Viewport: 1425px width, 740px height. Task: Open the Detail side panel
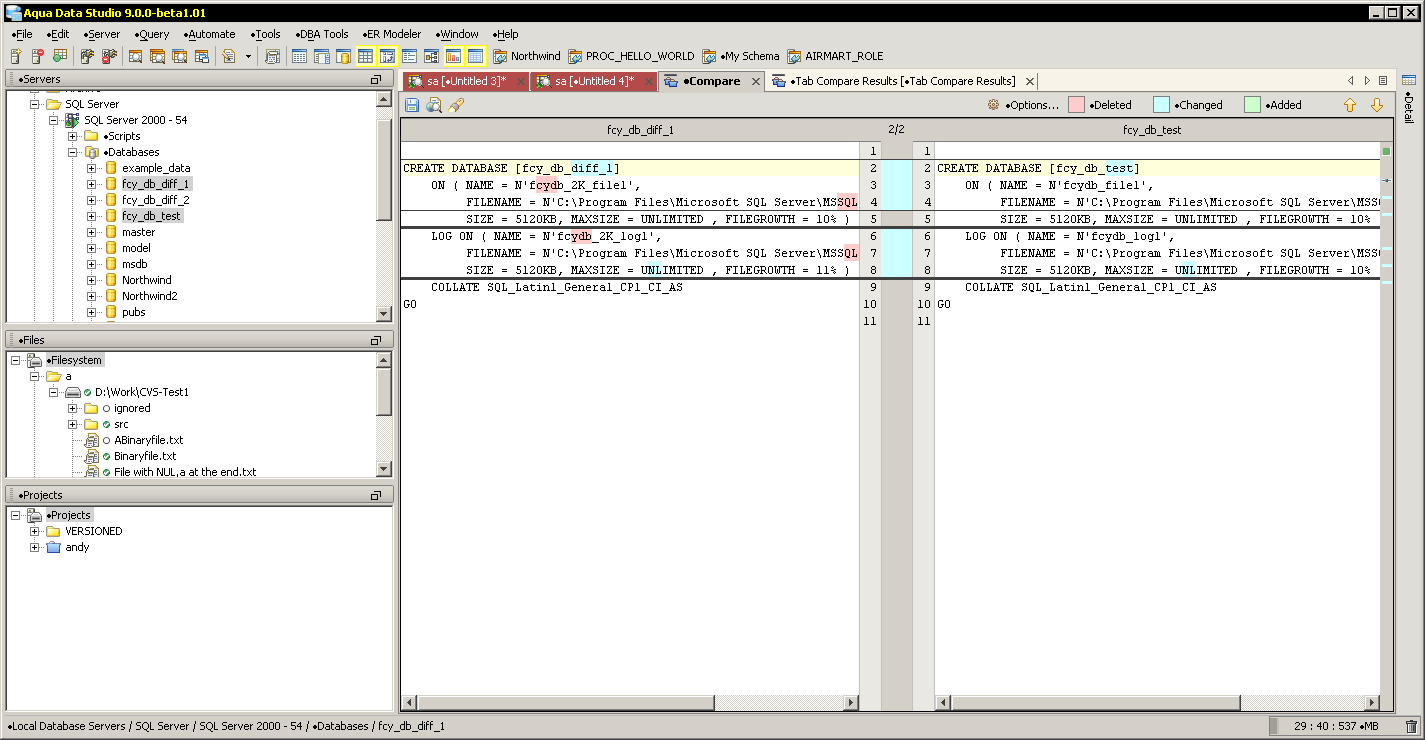[x=1409, y=101]
